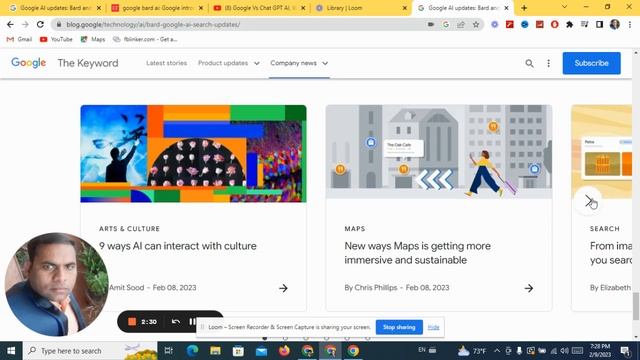Click the Arts & Culture article image
The width and height of the screenshot is (640, 360).
click(193, 153)
